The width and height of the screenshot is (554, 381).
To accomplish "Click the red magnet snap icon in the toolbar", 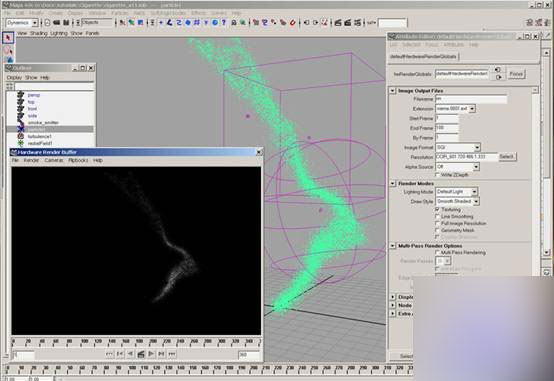I will pyautogui.click(x=293, y=23).
